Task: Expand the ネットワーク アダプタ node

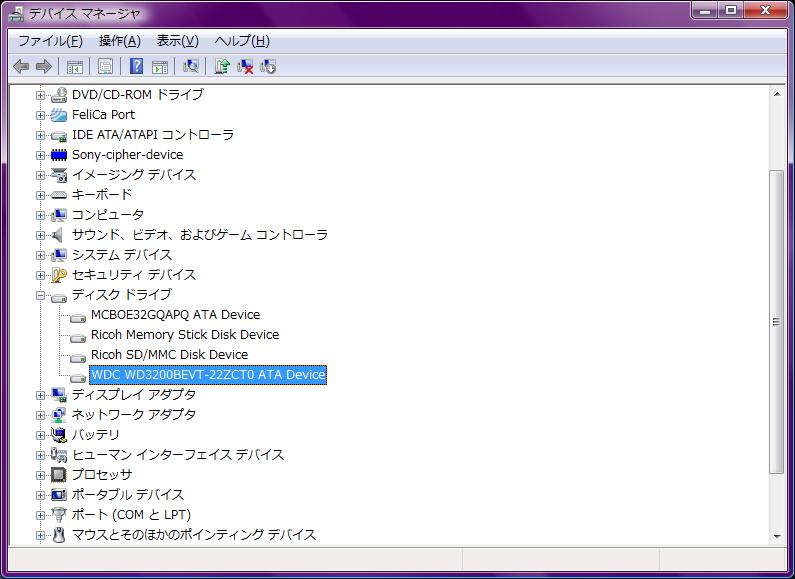Action: click(40, 415)
